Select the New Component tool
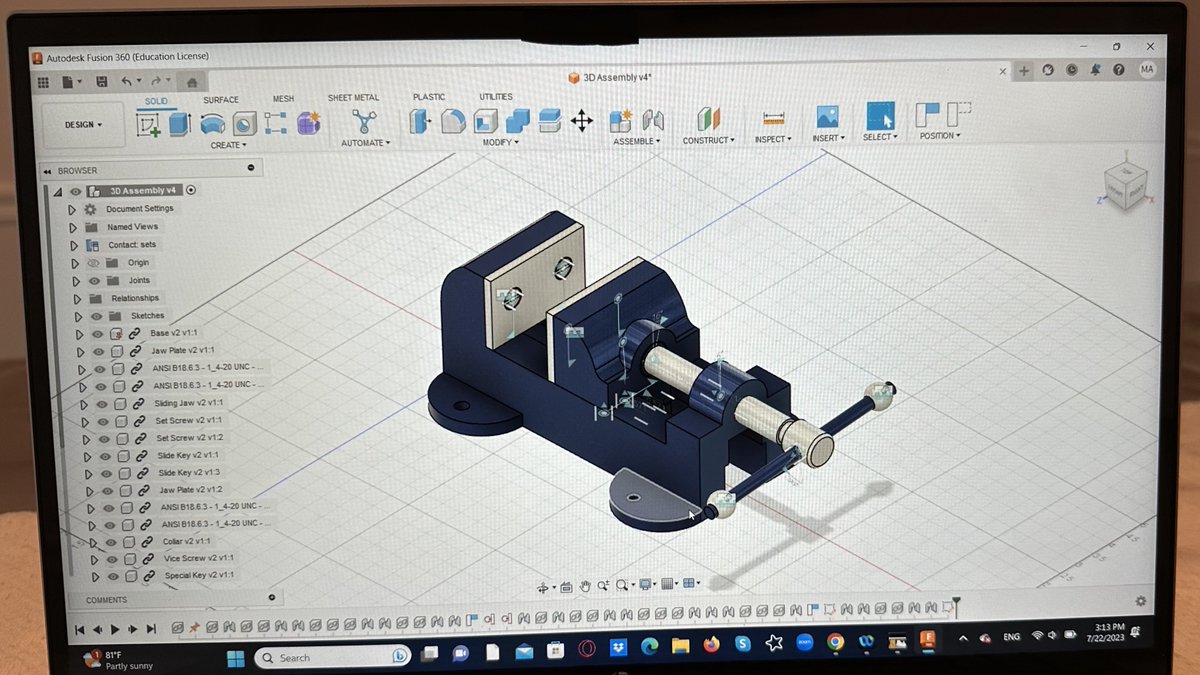Viewport: 1200px width, 675px height. (x=621, y=121)
